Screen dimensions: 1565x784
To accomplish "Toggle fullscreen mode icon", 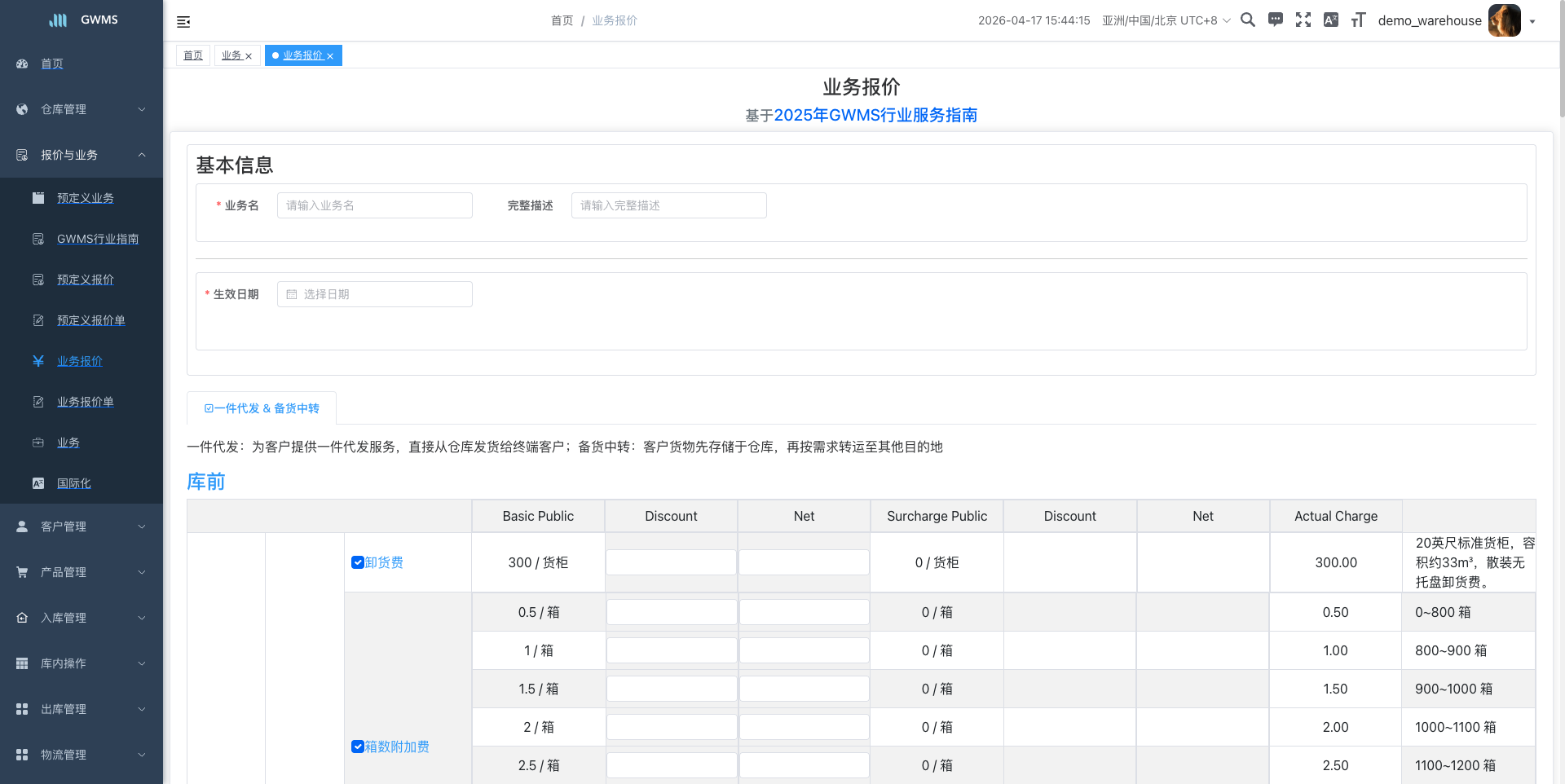I will (1303, 20).
